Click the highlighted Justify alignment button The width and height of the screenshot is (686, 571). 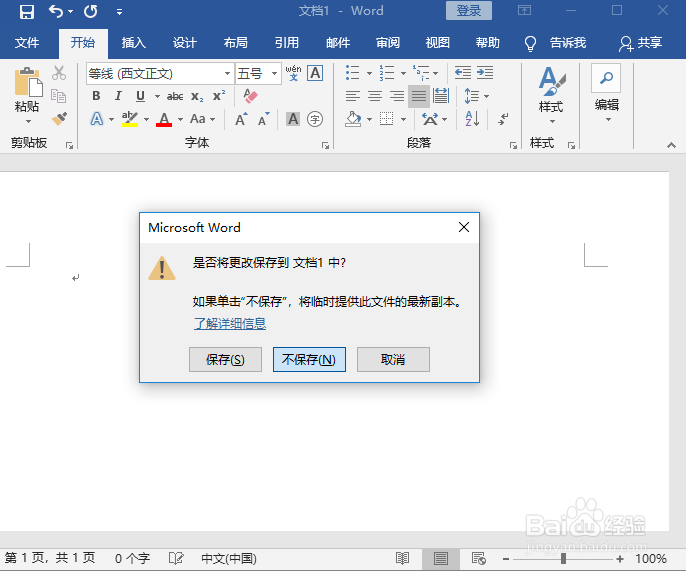click(419, 96)
